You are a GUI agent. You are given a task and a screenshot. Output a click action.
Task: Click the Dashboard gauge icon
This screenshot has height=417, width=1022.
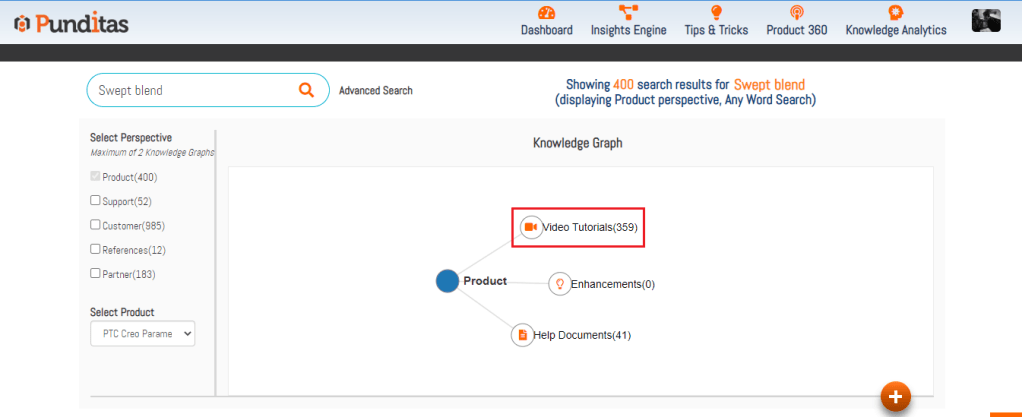546,13
